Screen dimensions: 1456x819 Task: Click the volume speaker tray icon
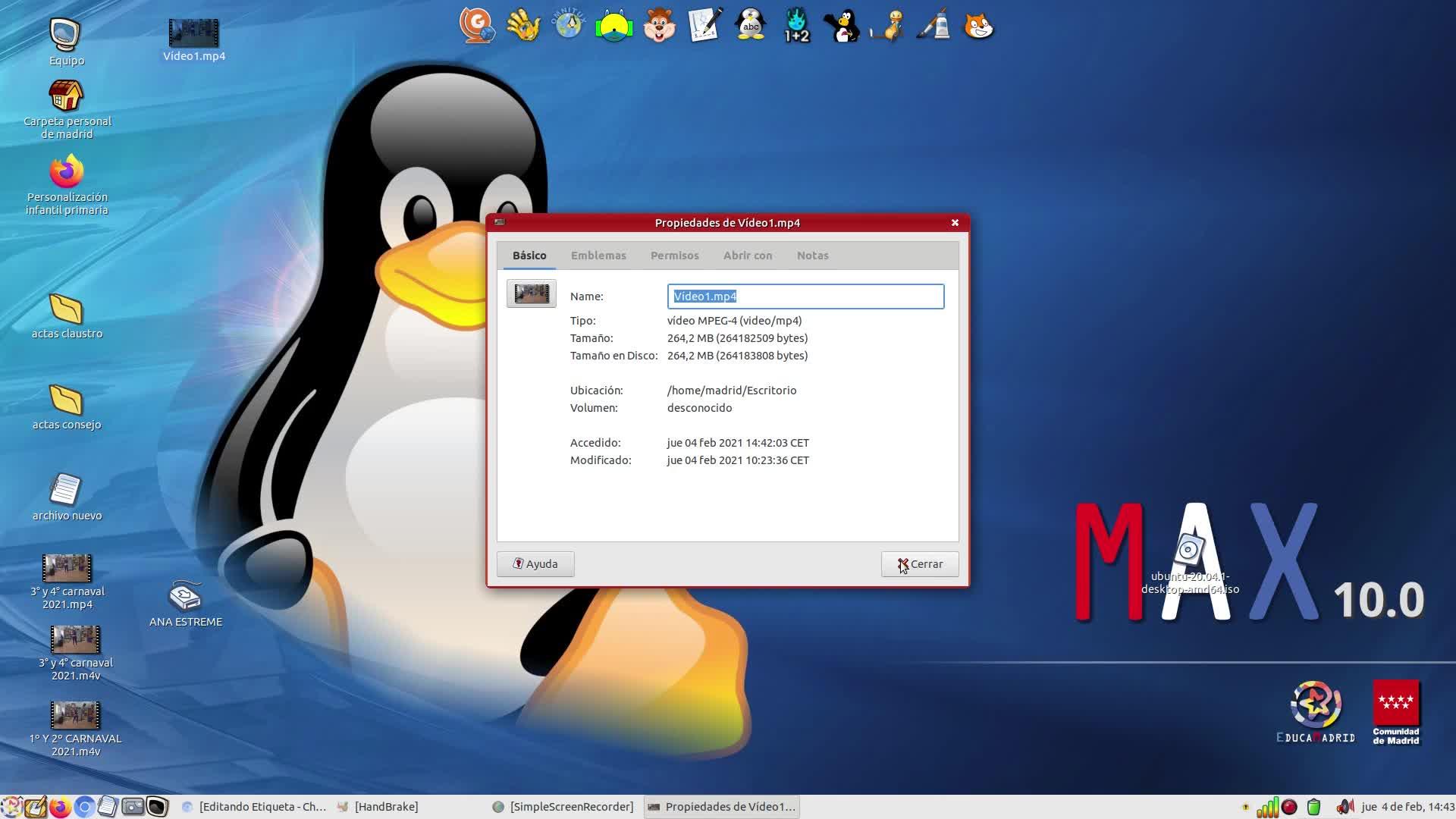[x=1345, y=807]
